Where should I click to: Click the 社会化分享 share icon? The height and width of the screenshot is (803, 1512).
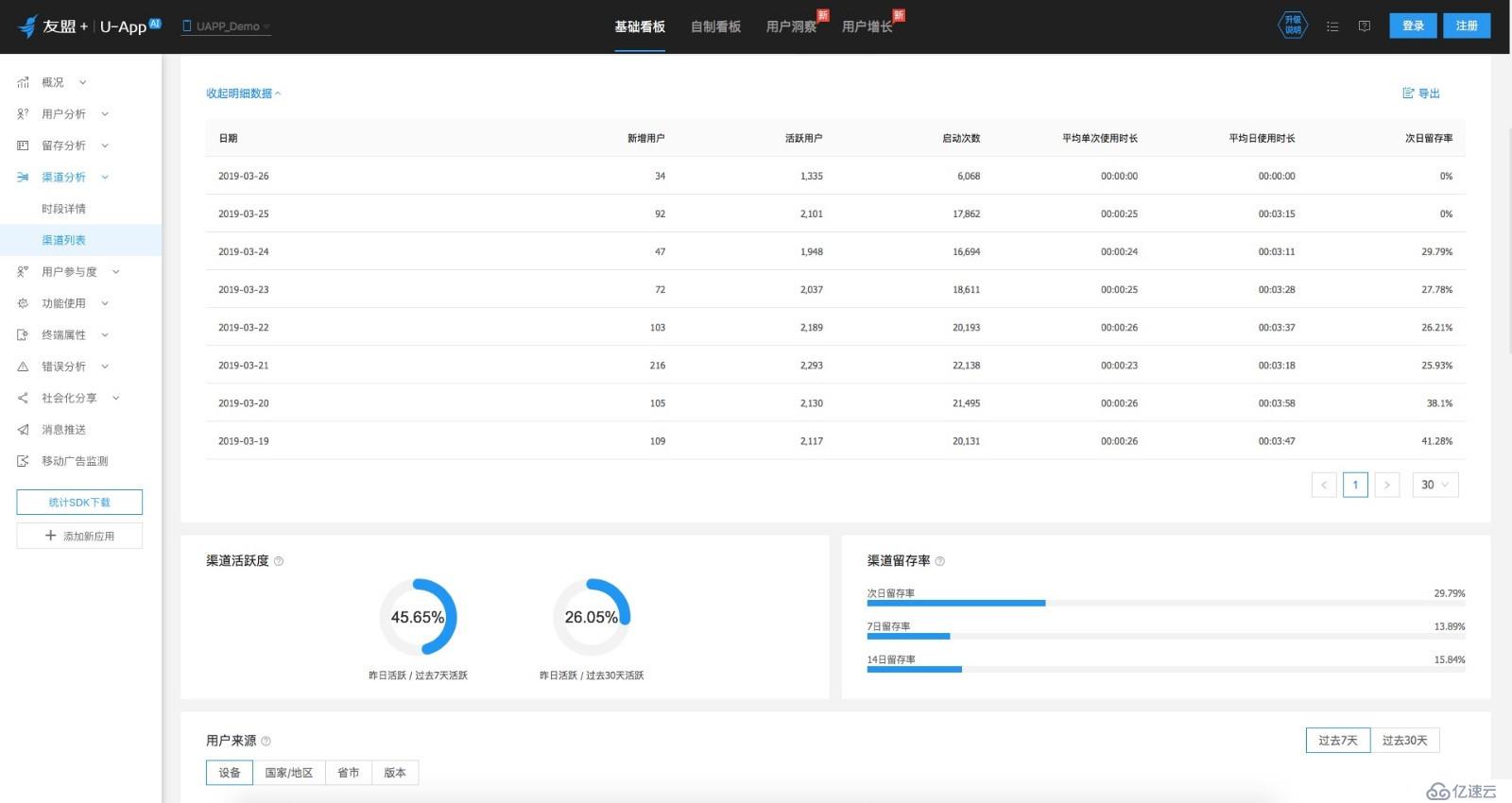tap(23, 398)
